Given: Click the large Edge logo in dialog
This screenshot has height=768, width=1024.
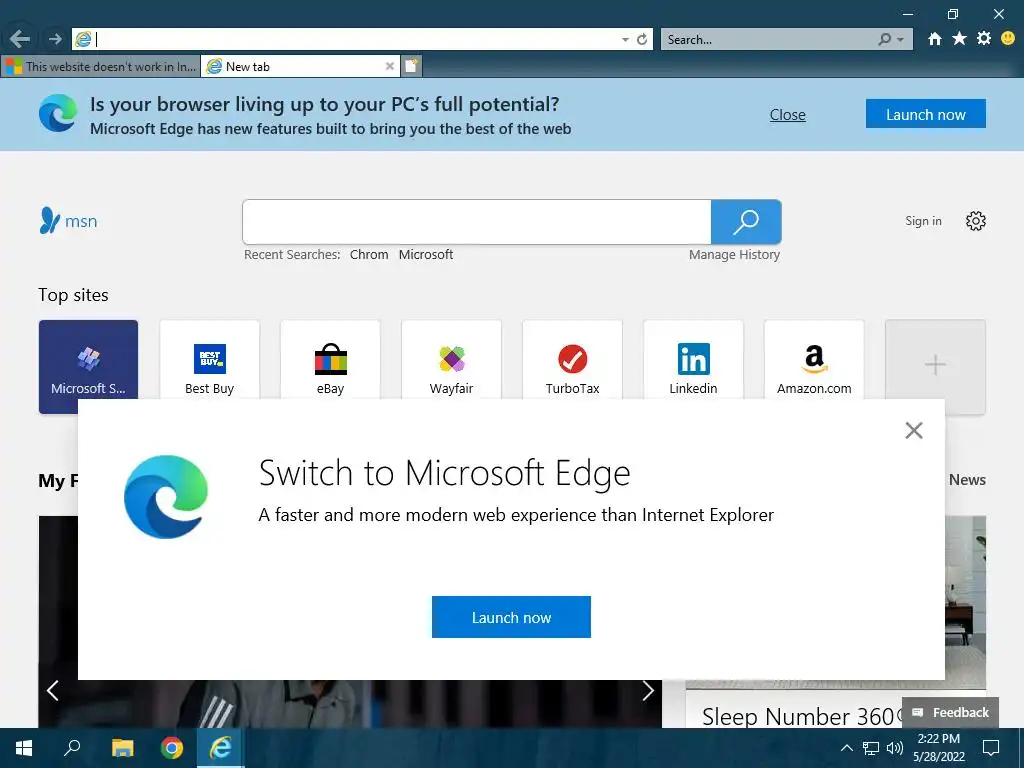Looking at the screenshot, I should click(166, 497).
